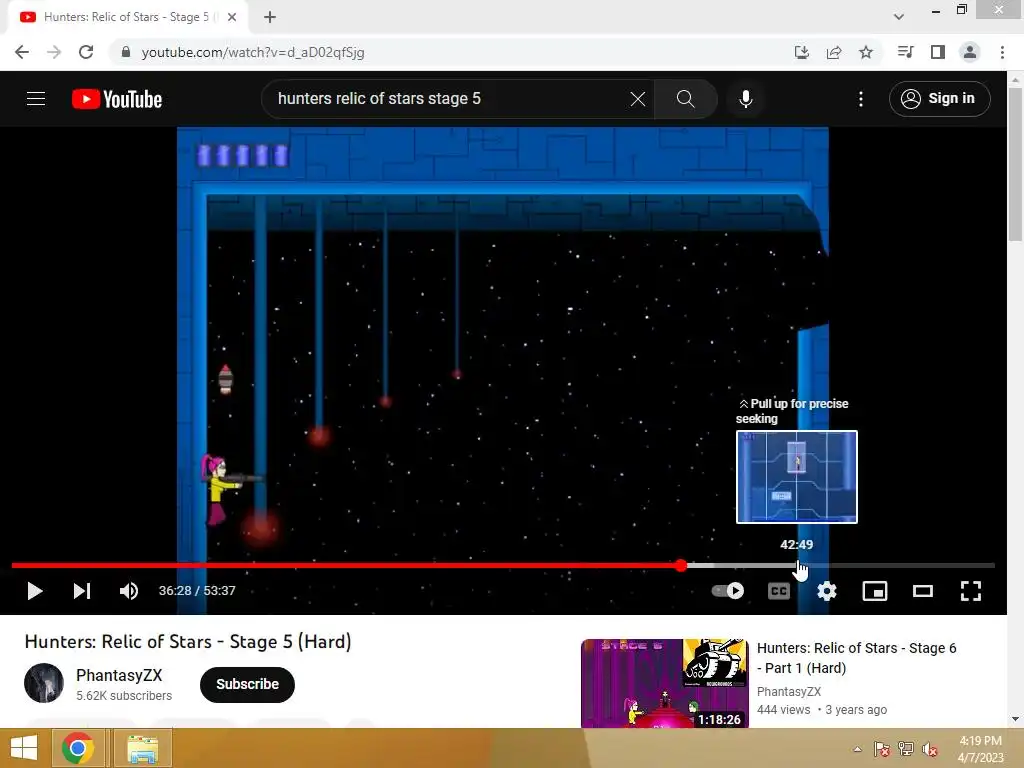This screenshot has height=768, width=1024.
Task: Click the seek preview thumbnail
Action: point(796,477)
